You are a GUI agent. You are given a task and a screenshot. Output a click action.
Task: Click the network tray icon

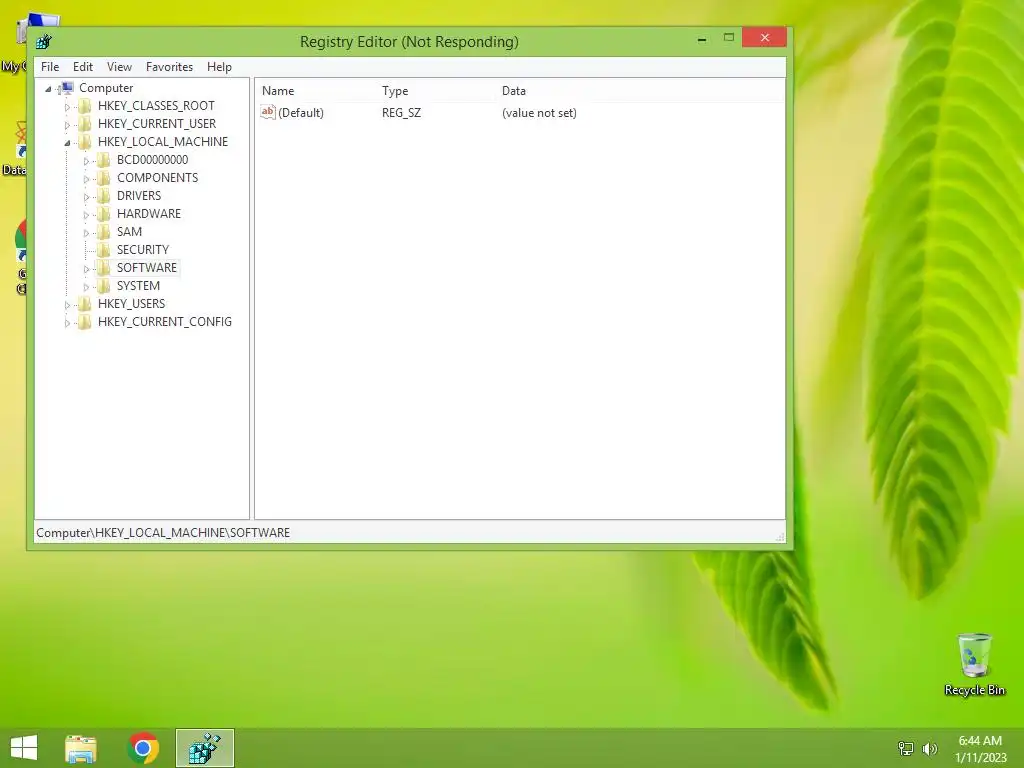click(x=906, y=748)
